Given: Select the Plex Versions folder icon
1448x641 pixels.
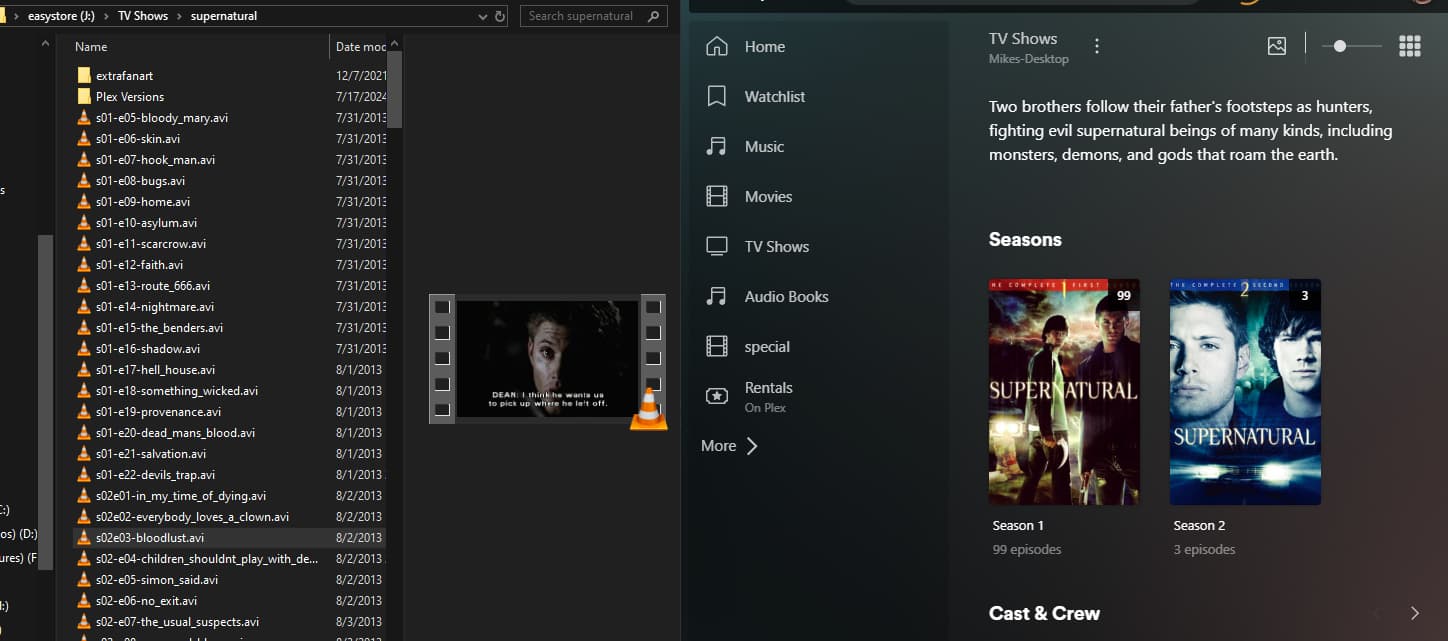Looking at the screenshot, I should coord(84,97).
